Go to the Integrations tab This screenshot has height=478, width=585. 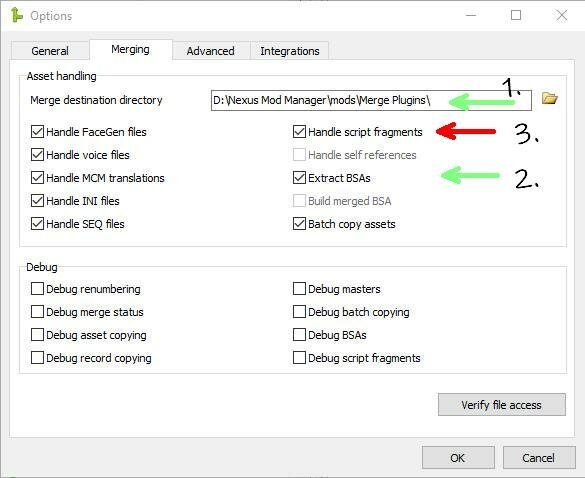[290, 51]
